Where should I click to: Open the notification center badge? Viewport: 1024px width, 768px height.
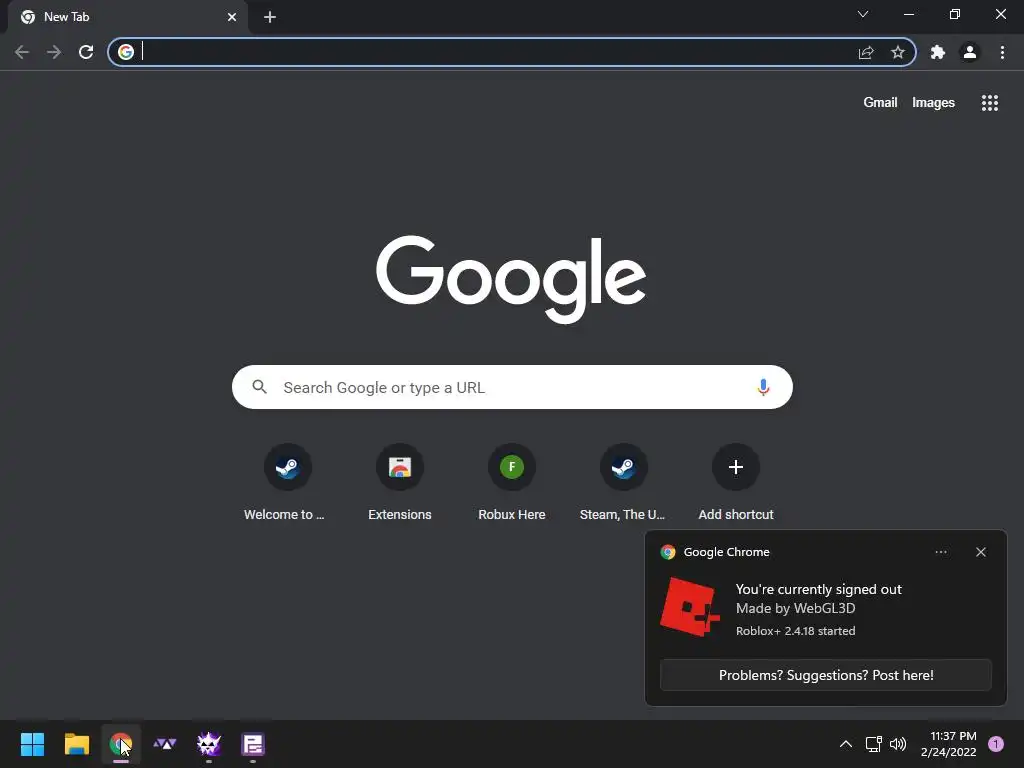click(x=996, y=744)
